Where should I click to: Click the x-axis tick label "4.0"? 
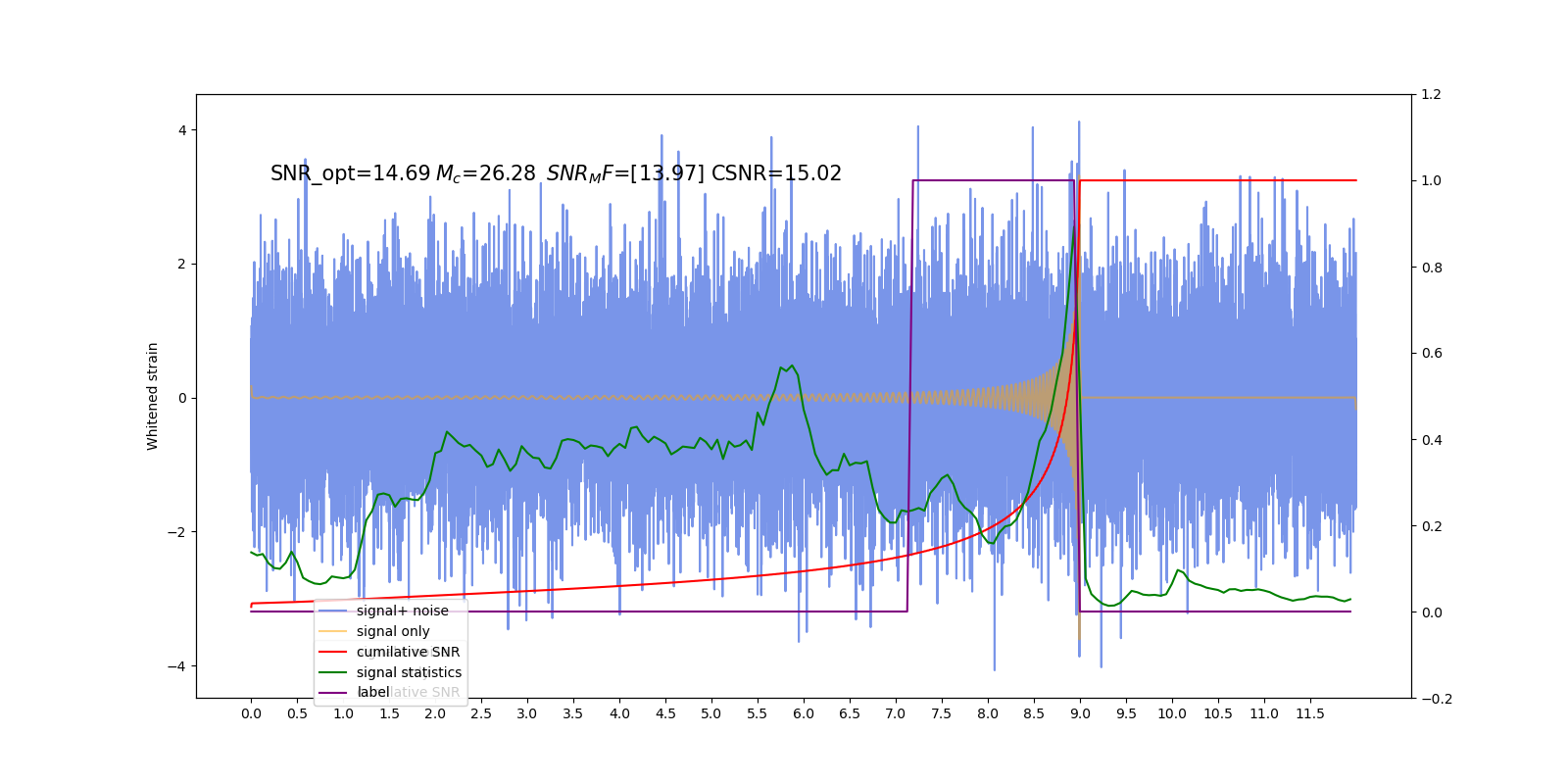[619, 713]
